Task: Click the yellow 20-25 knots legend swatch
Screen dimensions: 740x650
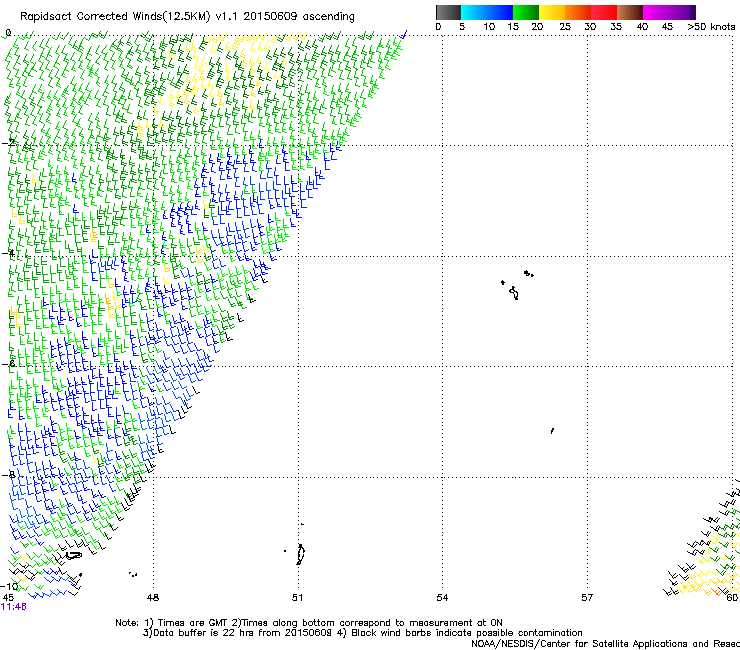Action: pos(552,12)
